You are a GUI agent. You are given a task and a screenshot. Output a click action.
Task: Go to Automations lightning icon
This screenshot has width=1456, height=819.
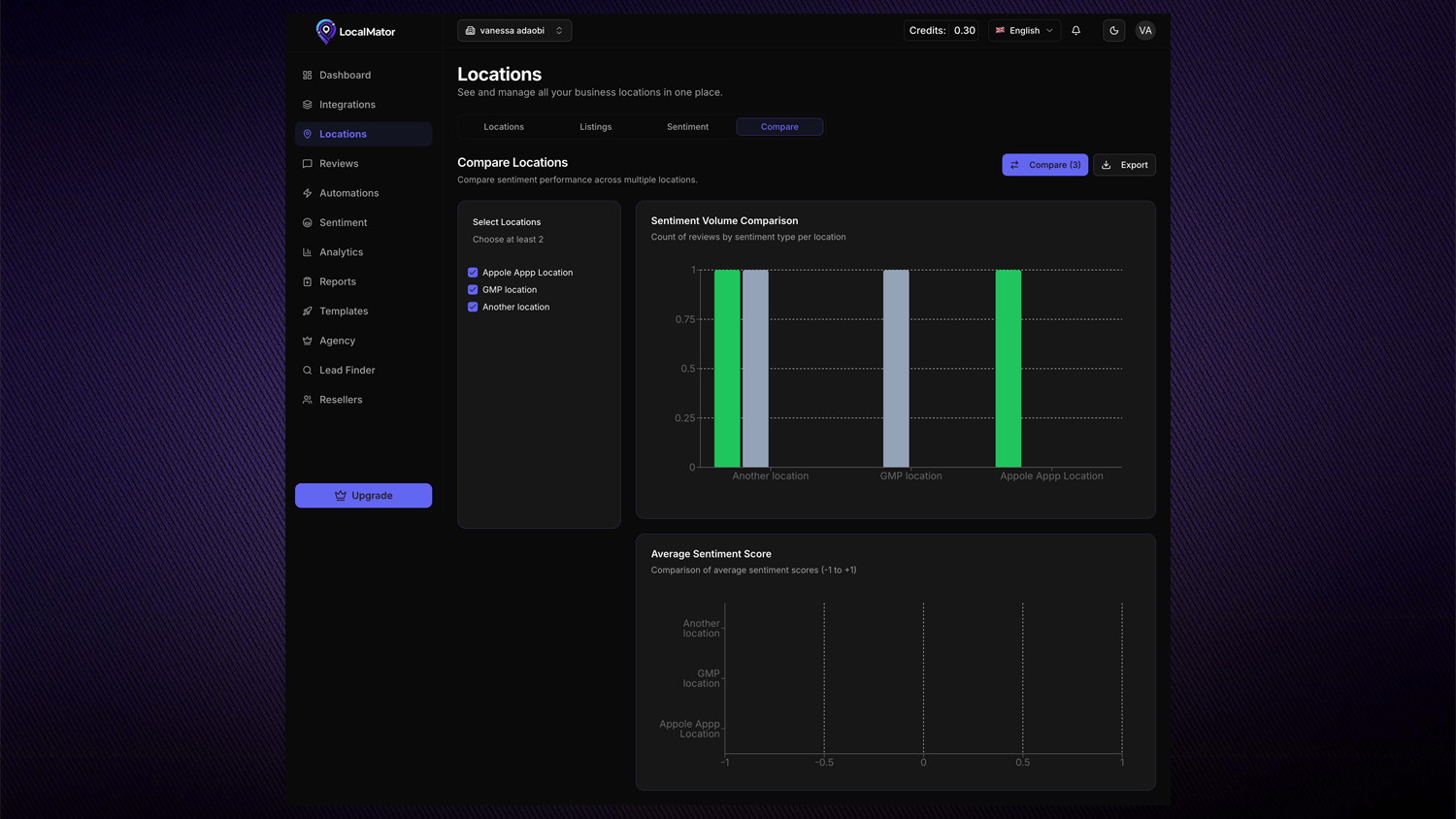(x=308, y=193)
